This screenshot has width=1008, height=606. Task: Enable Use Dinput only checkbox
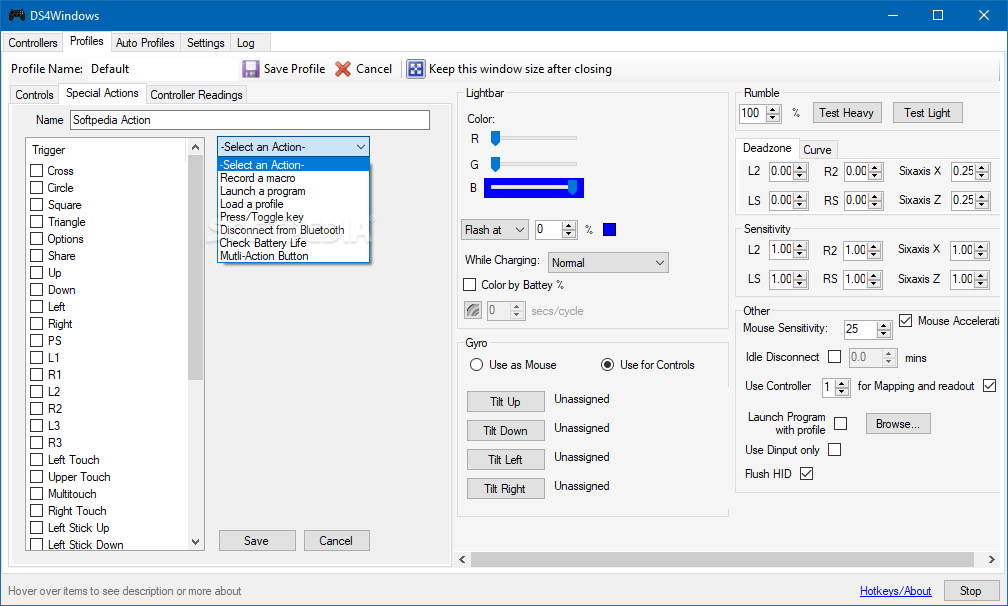834,450
